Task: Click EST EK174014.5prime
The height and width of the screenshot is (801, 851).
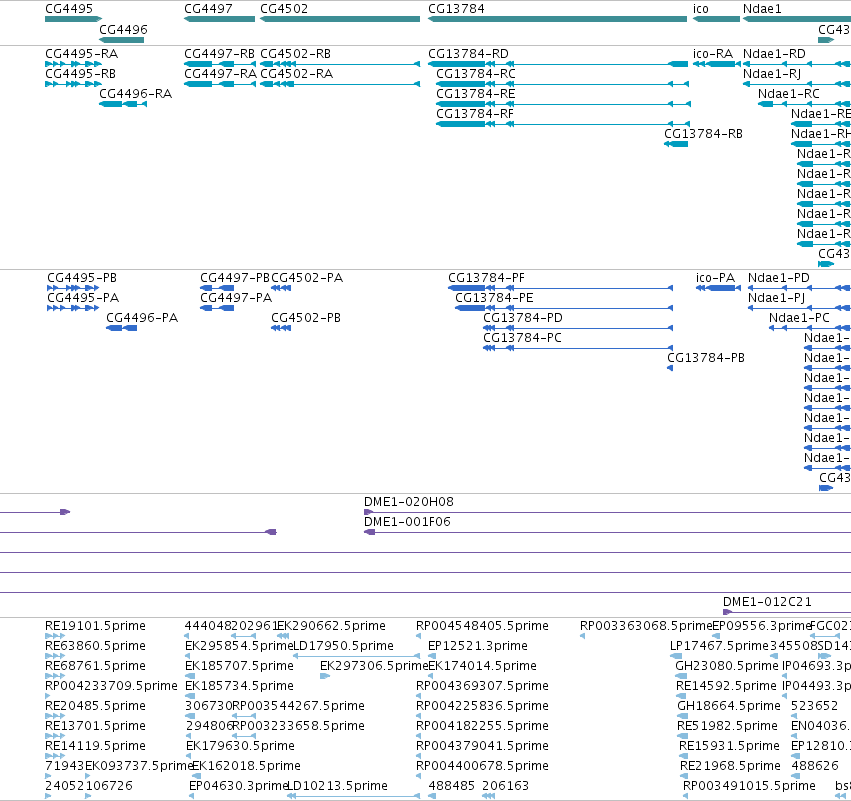Action: [x=482, y=666]
